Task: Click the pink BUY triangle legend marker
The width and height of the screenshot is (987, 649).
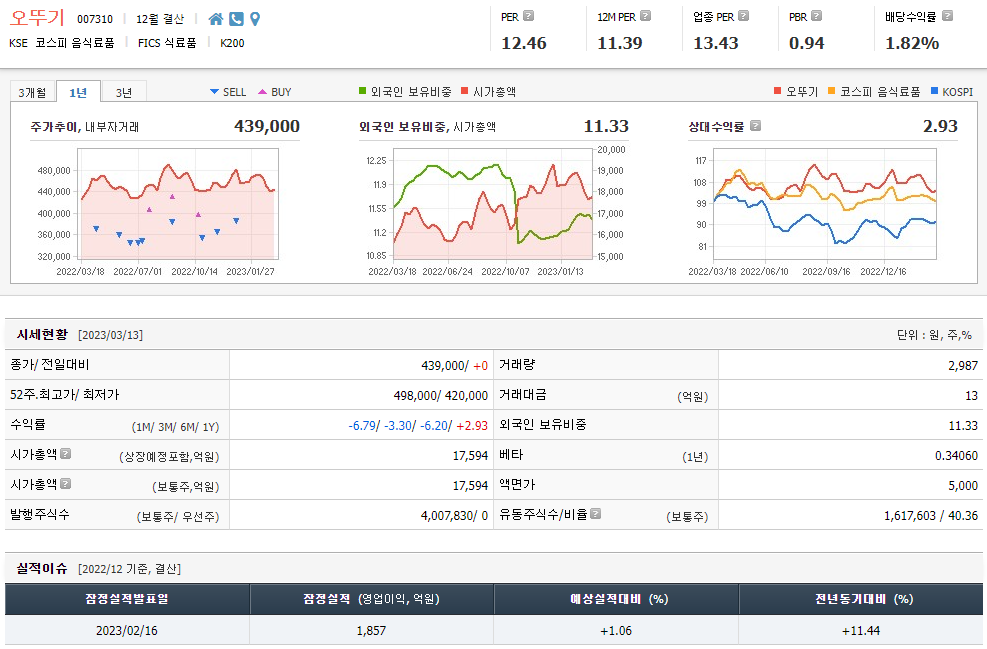Action: [x=262, y=92]
